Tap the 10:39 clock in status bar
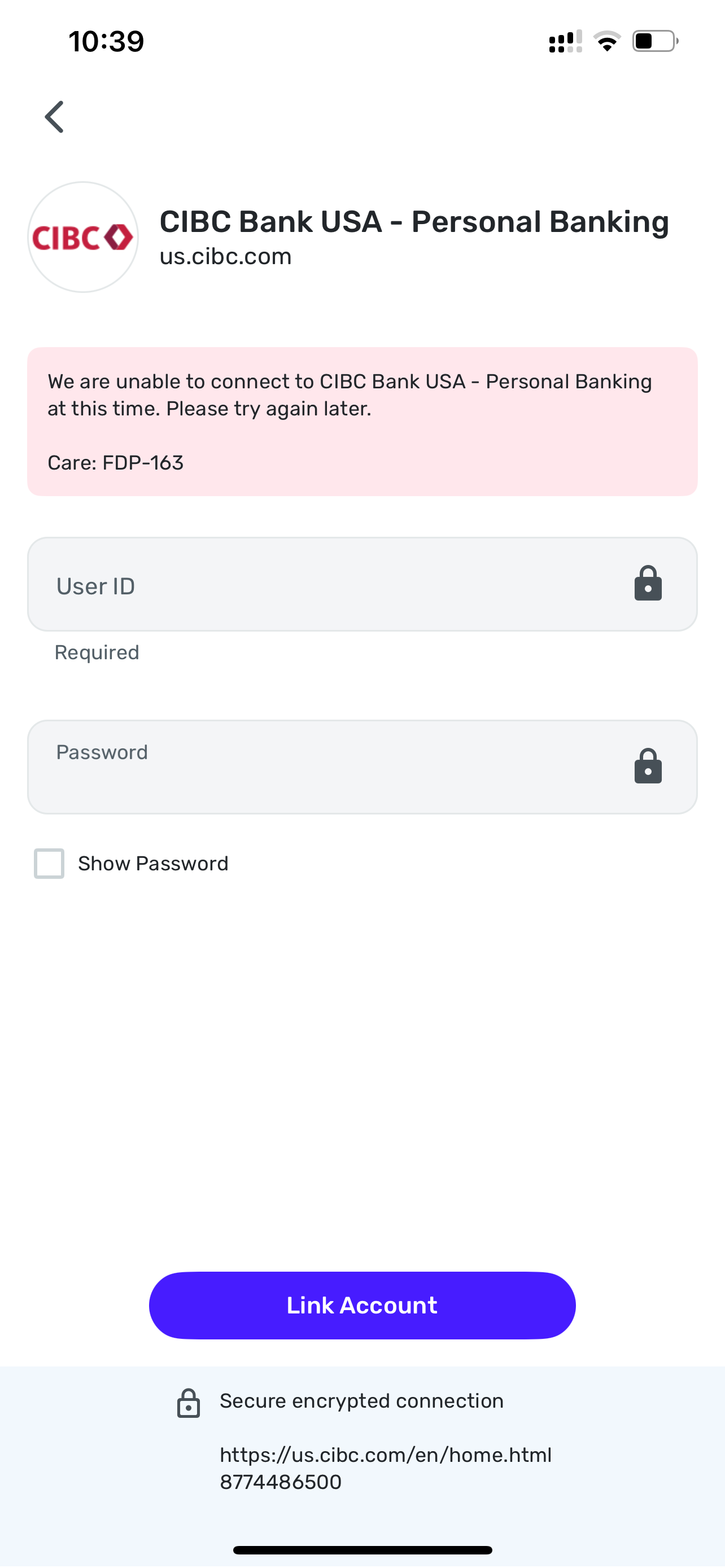This screenshot has width=725, height=1568. (x=107, y=41)
